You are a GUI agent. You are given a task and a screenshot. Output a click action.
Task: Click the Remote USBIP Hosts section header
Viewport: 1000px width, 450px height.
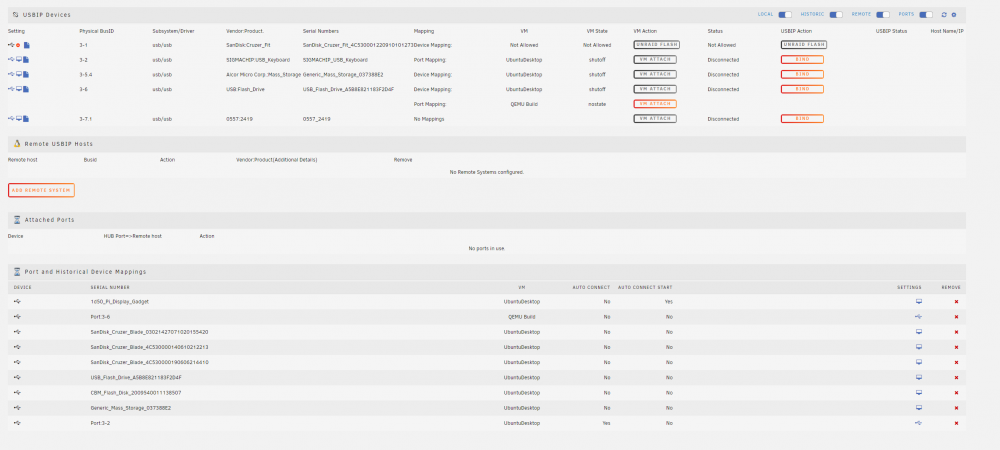click(x=487, y=144)
